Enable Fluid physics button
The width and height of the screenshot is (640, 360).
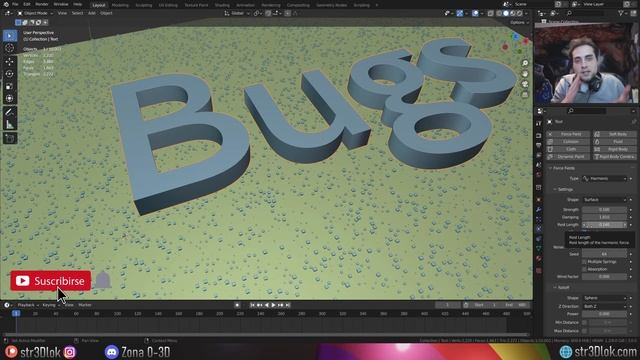(x=615, y=142)
